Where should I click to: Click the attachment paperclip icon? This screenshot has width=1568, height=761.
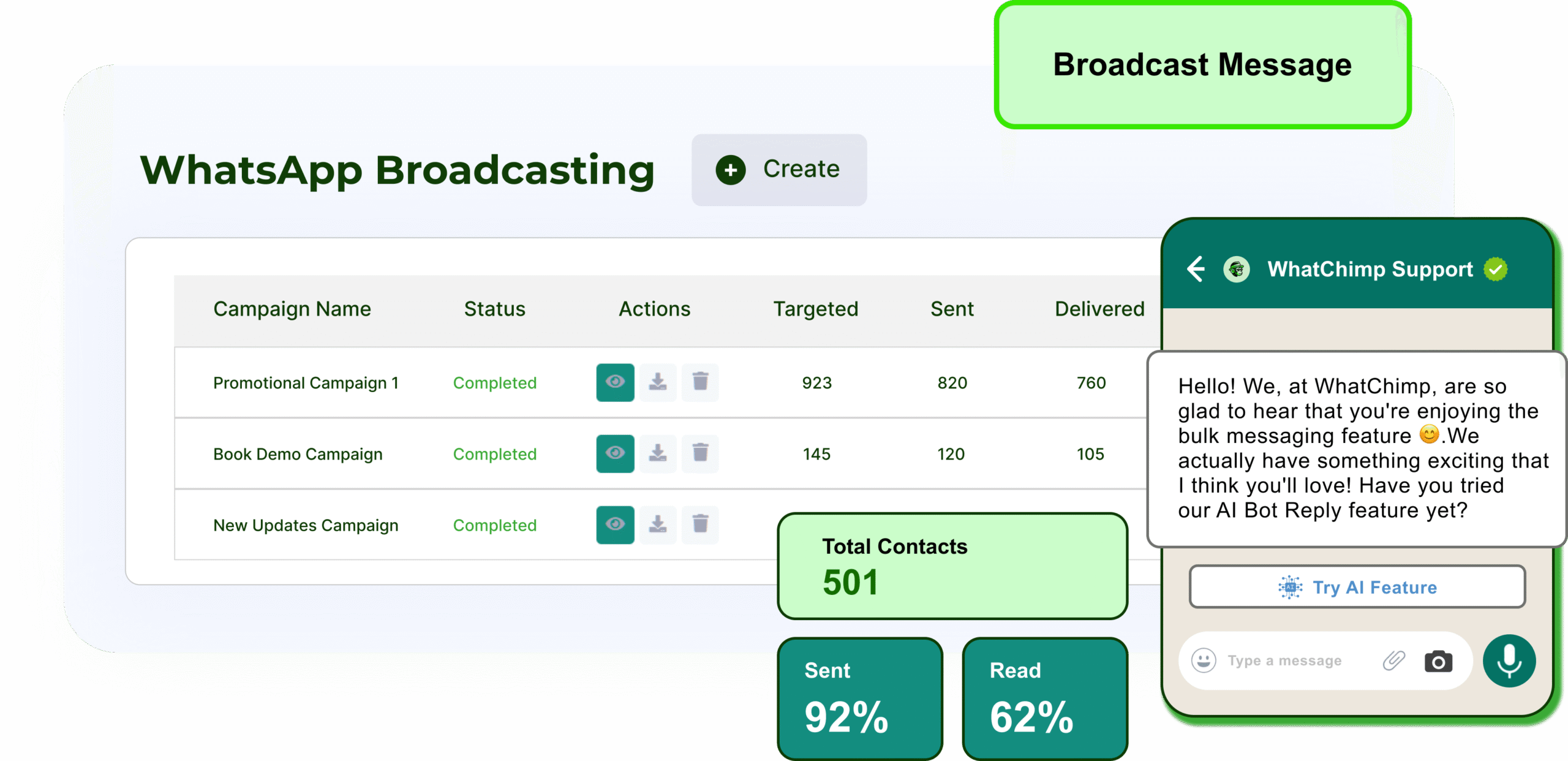tap(1393, 661)
